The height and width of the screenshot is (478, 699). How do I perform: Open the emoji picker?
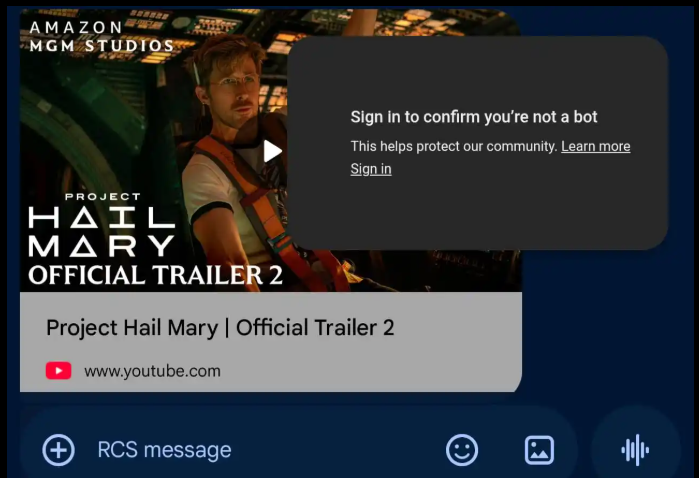click(462, 450)
